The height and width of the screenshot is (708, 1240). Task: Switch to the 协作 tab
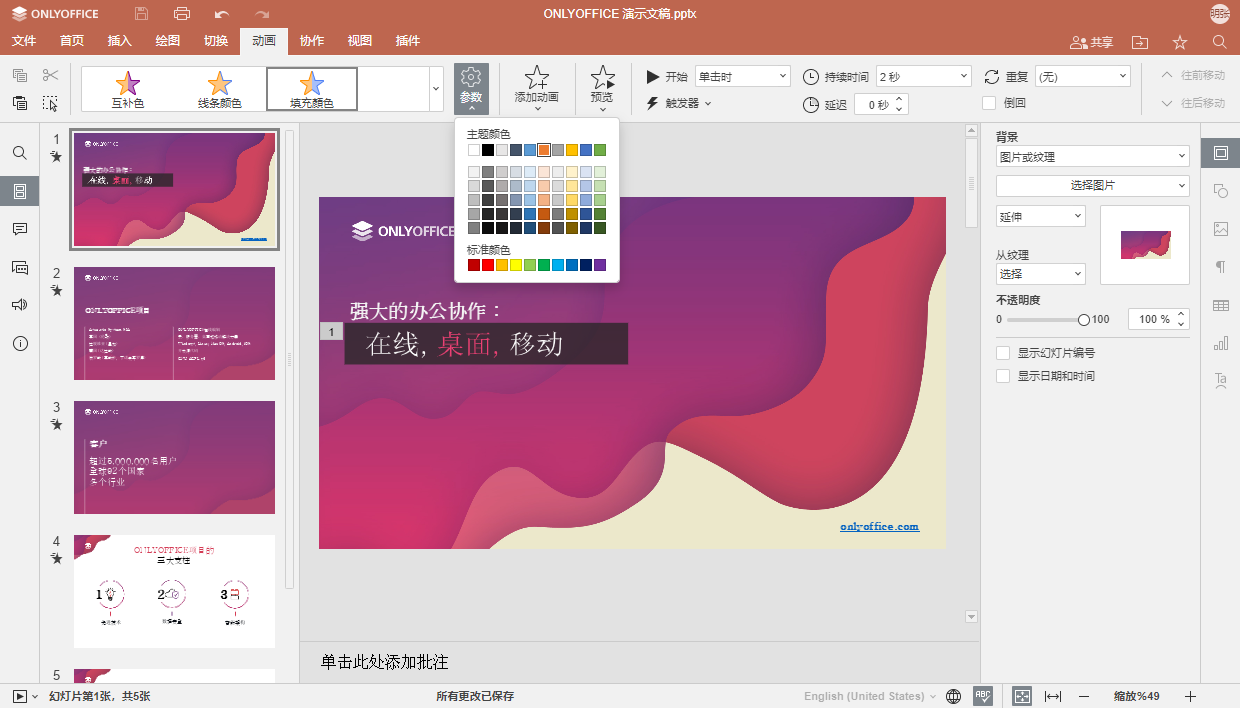(312, 41)
